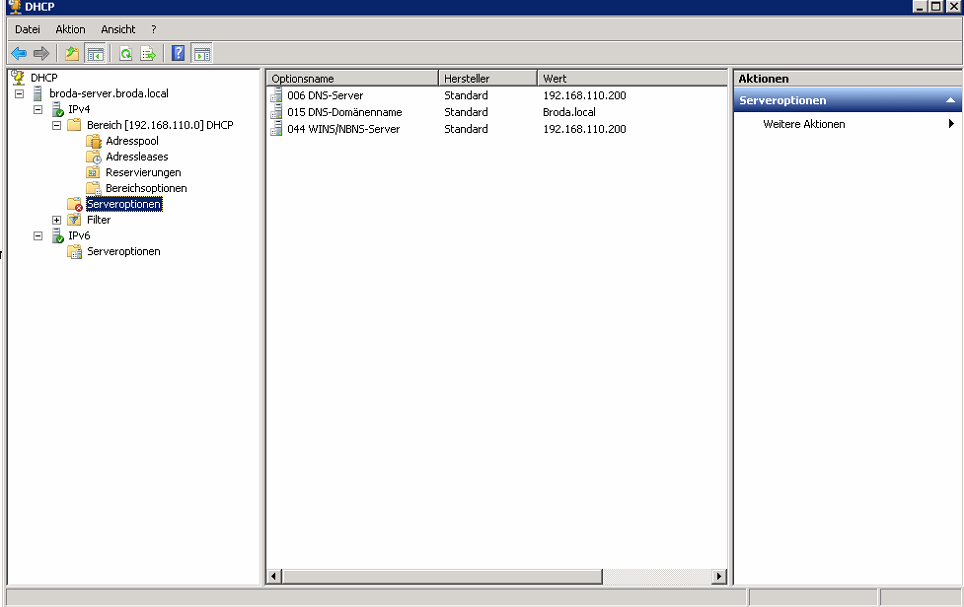964x607 pixels.
Task: Select Bereich [192.168.110.0] DHCP in tree
Action: tap(160, 125)
